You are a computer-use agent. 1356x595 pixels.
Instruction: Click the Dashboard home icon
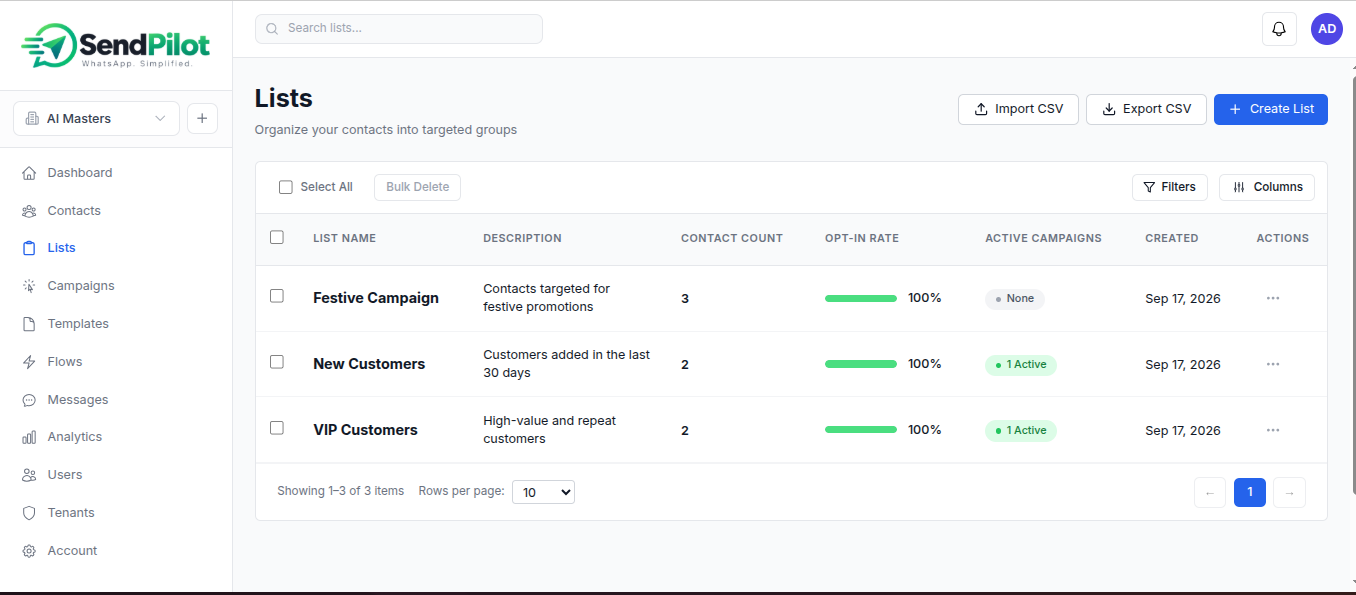[29, 173]
